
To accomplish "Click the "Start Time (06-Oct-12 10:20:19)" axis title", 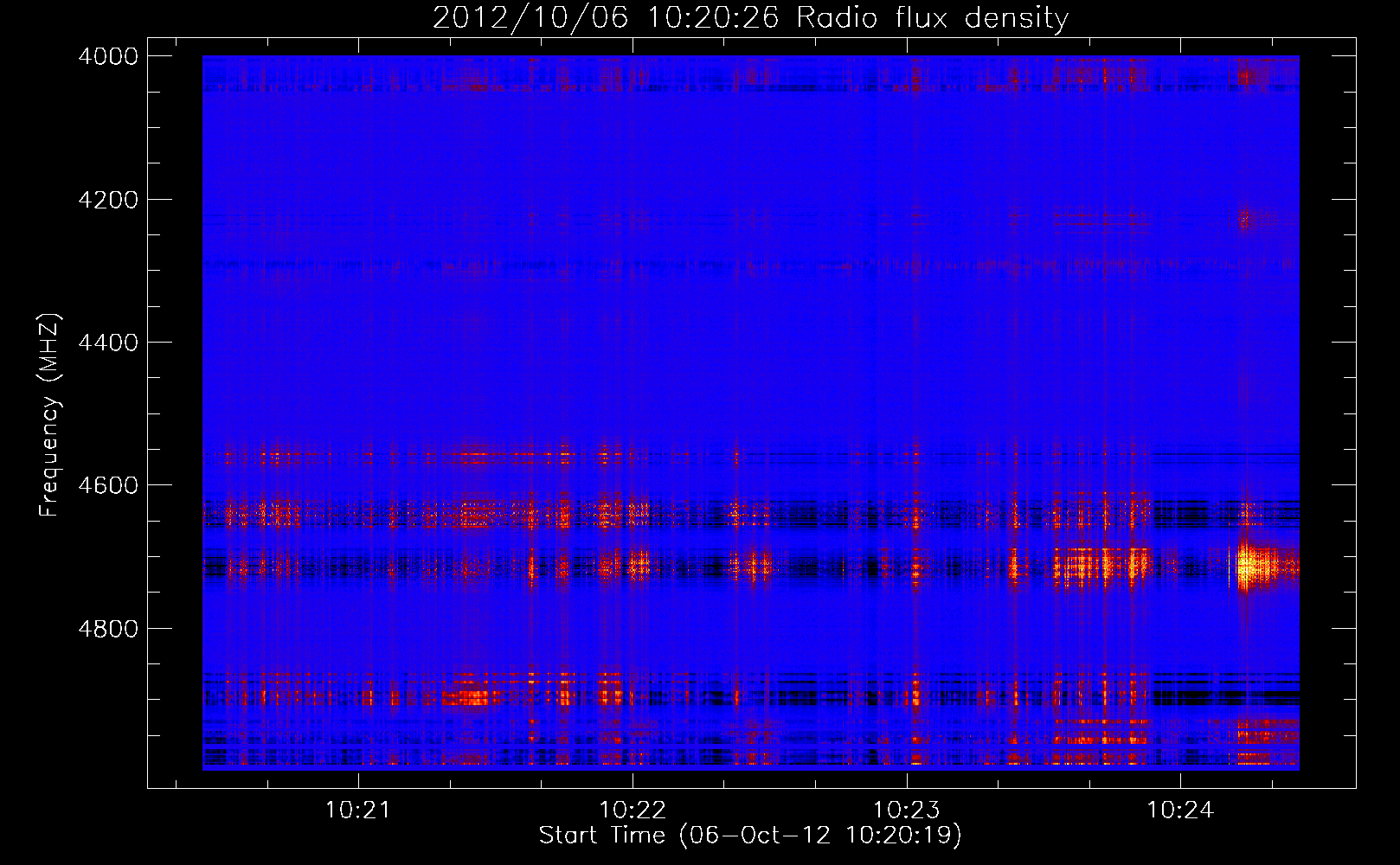I will (750, 836).
